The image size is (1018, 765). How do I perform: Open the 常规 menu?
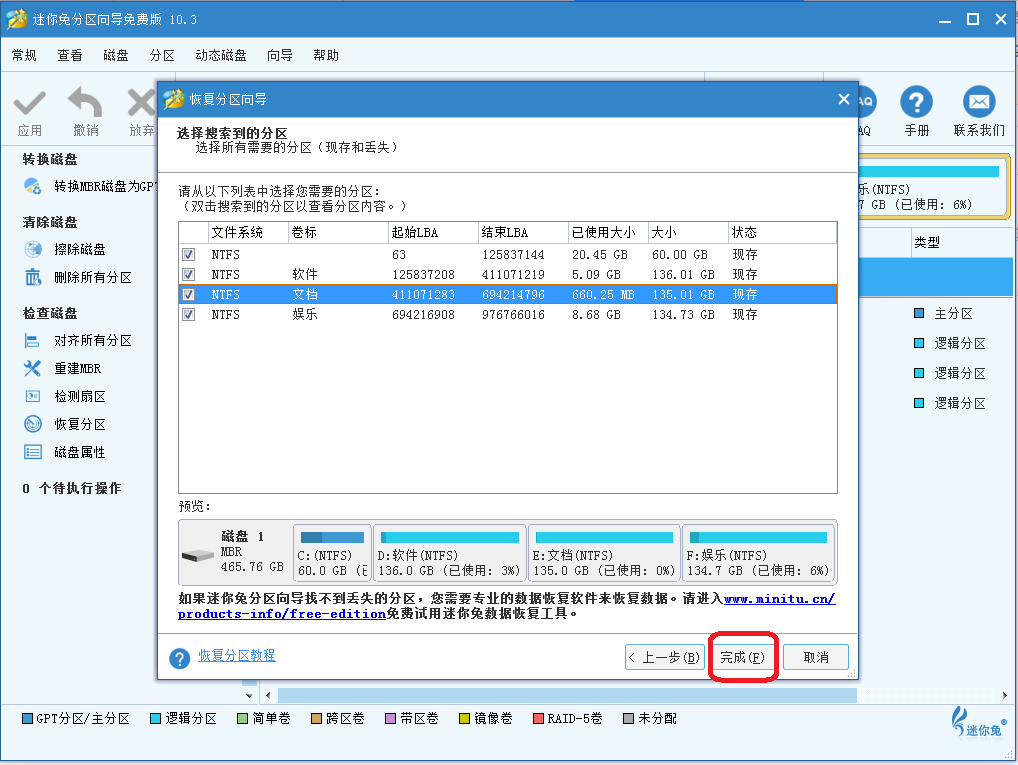click(x=24, y=55)
